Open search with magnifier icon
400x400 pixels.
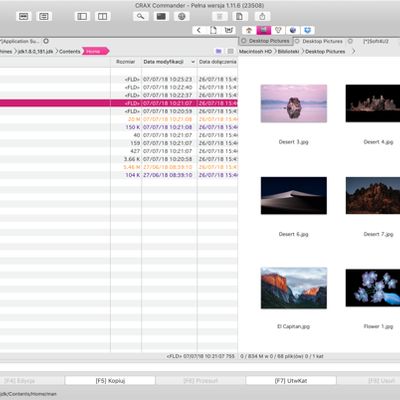tap(141, 16)
